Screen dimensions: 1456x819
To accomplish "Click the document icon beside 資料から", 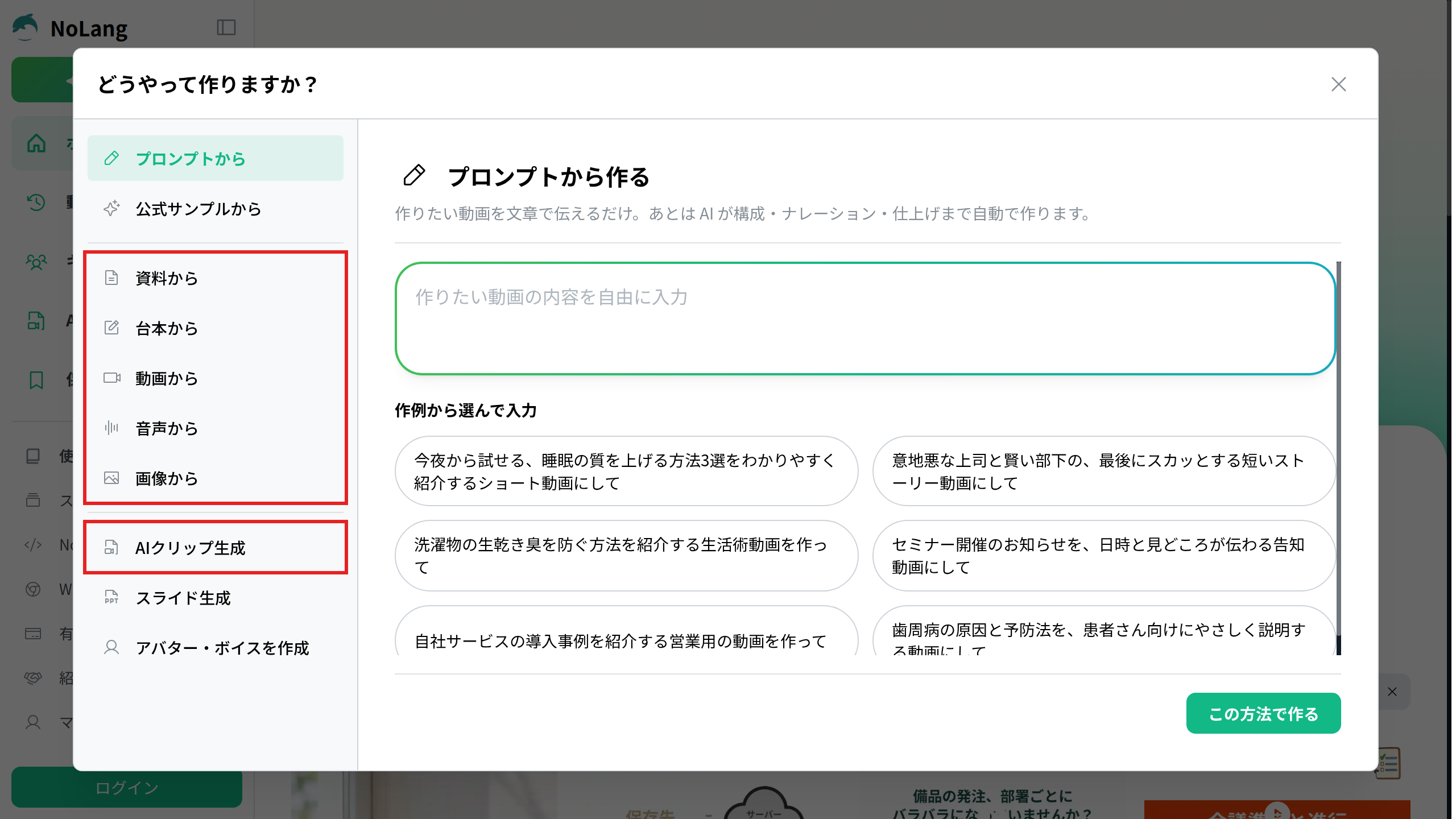I will [111, 278].
